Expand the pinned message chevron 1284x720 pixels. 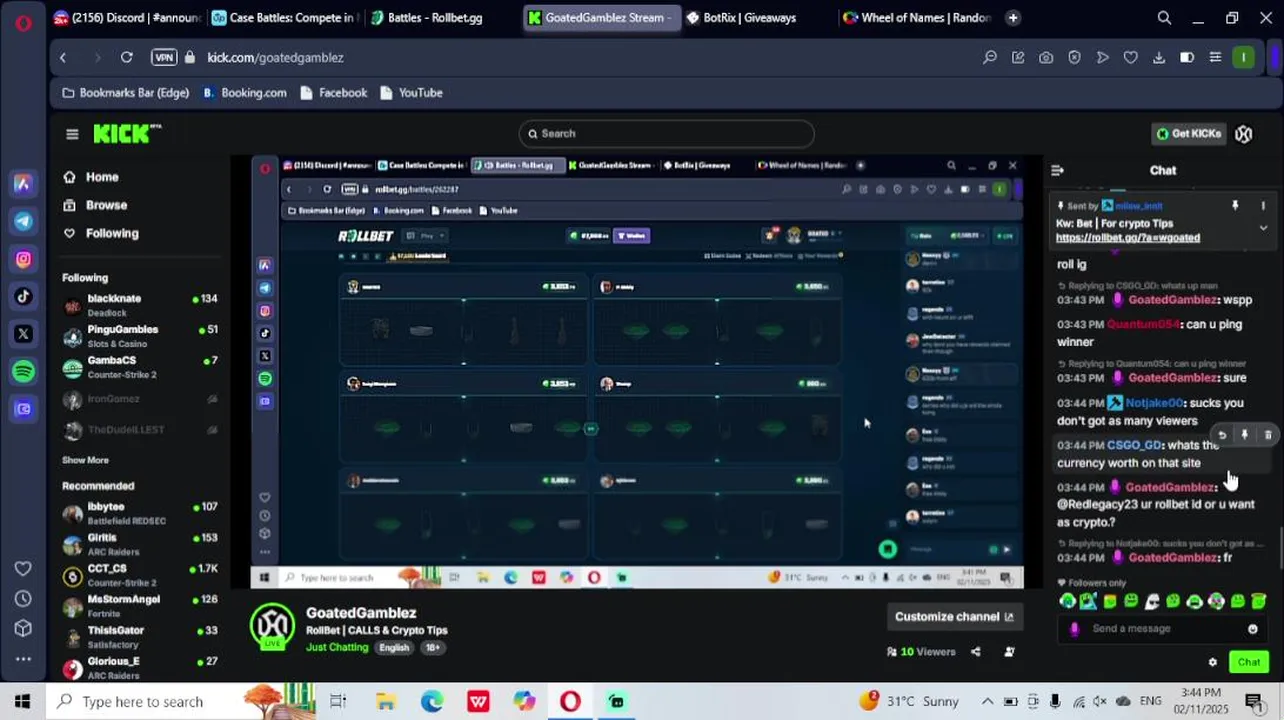click(1263, 228)
